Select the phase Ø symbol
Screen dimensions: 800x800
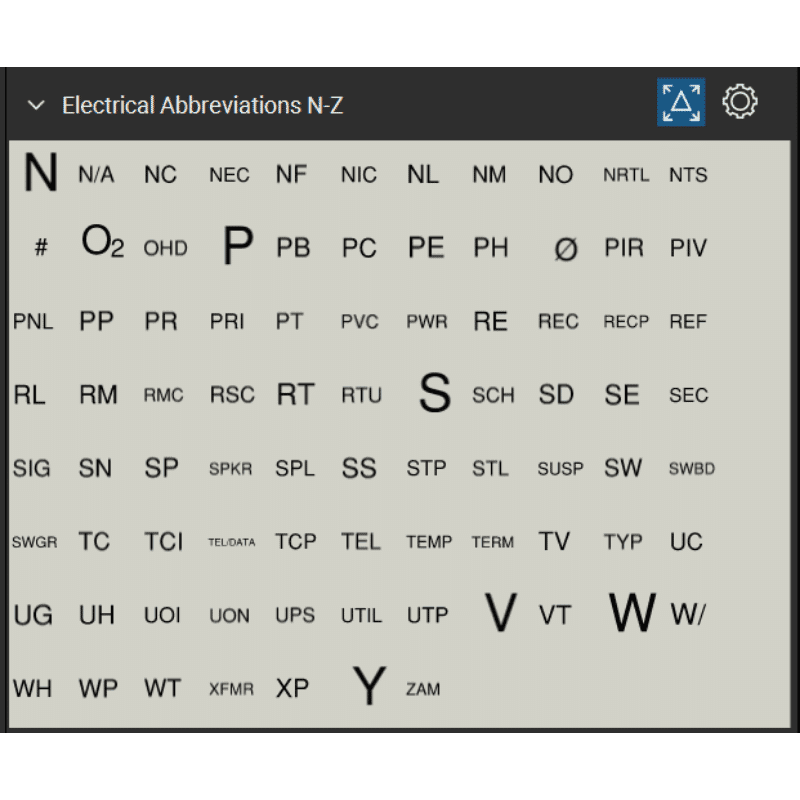(x=565, y=249)
